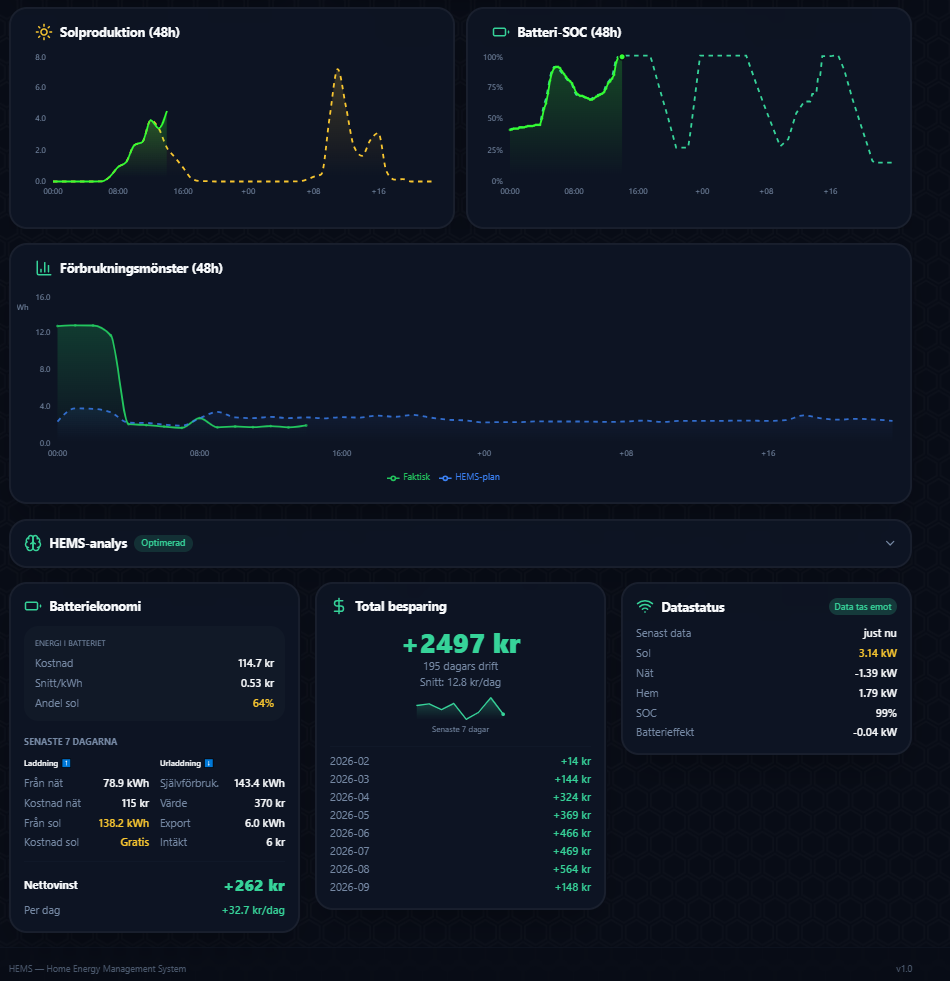Viewport: 950px width, 981px height.
Task: Select the '+32.7 kr/dag' per-day value
Action: tap(253, 910)
